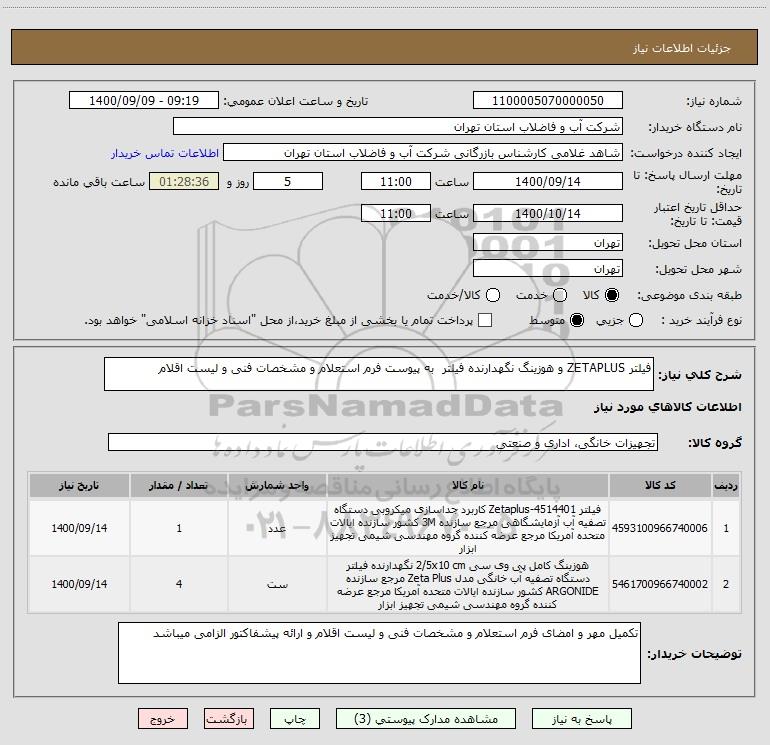Click the need number field 1100005070000050
This screenshot has width=770, height=745.
pyautogui.click(x=548, y=101)
